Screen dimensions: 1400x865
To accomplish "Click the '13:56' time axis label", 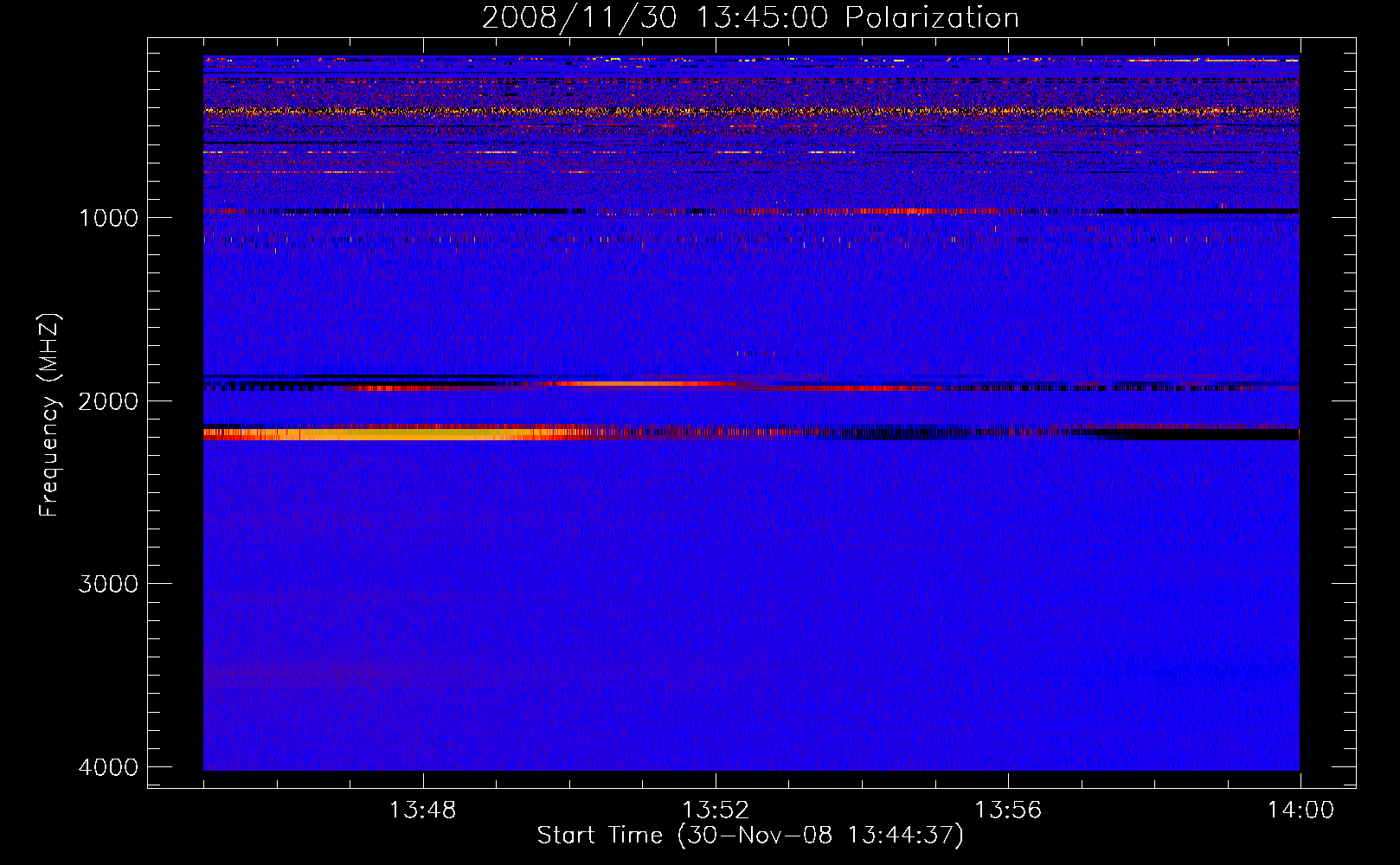I will click(1008, 811).
